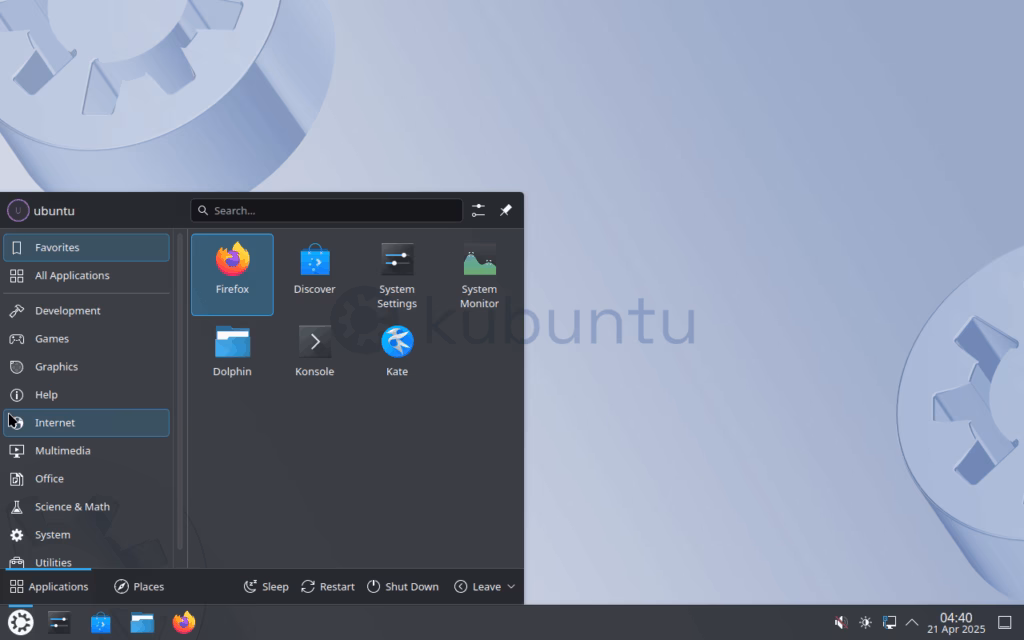This screenshot has width=1024, height=640.
Task: Open the Development category
Action: (x=86, y=311)
